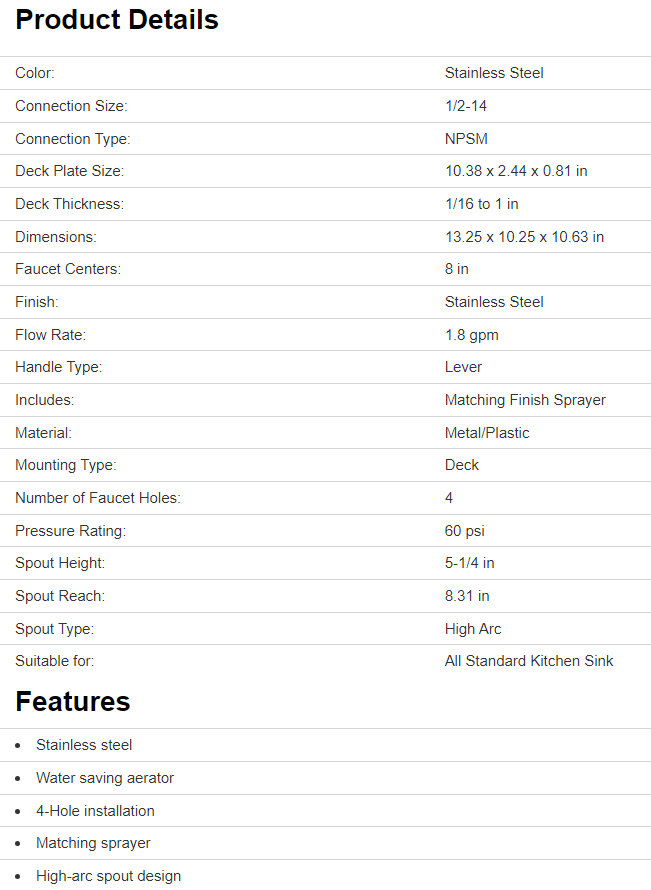Image resolution: width=651 pixels, height=890 pixels.
Task: Click the Lever handle type value
Action: click(463, 367)
